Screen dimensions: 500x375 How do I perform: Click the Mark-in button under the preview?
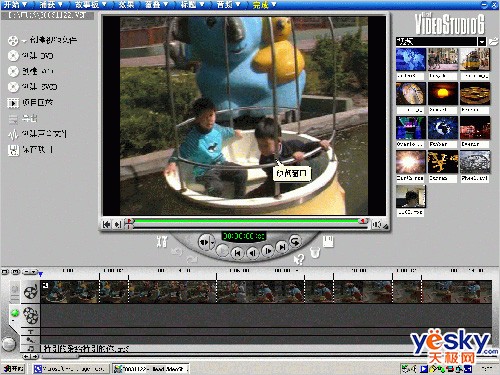106,224
